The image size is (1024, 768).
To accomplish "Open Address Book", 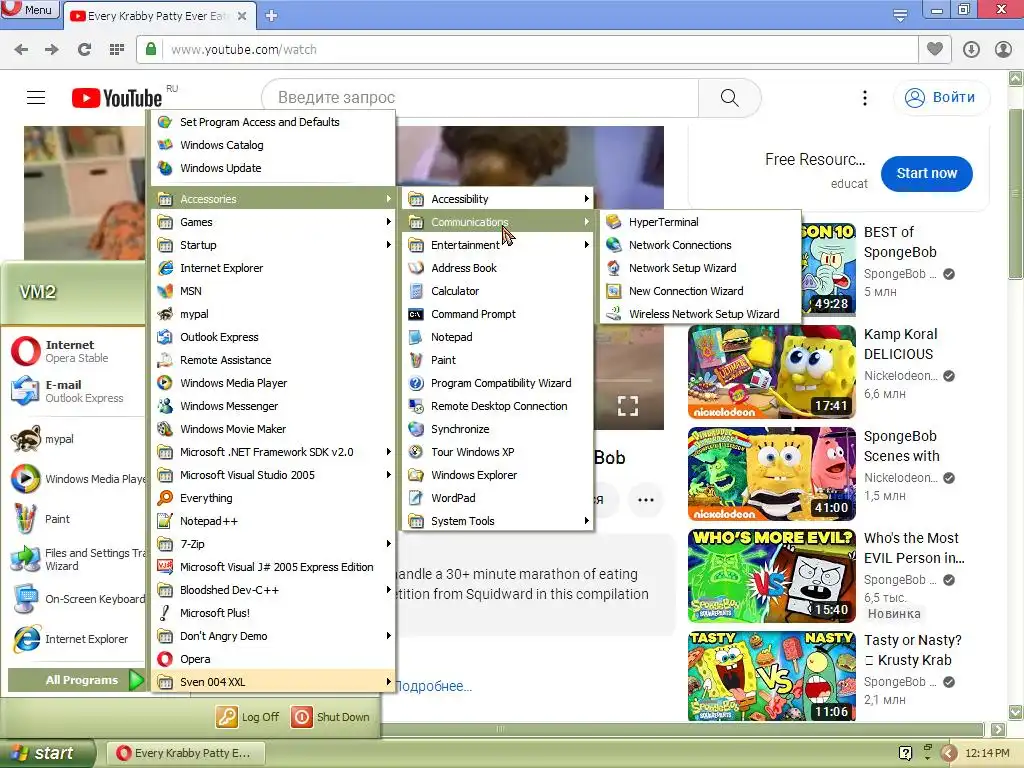I will click(x=498, y=268).
